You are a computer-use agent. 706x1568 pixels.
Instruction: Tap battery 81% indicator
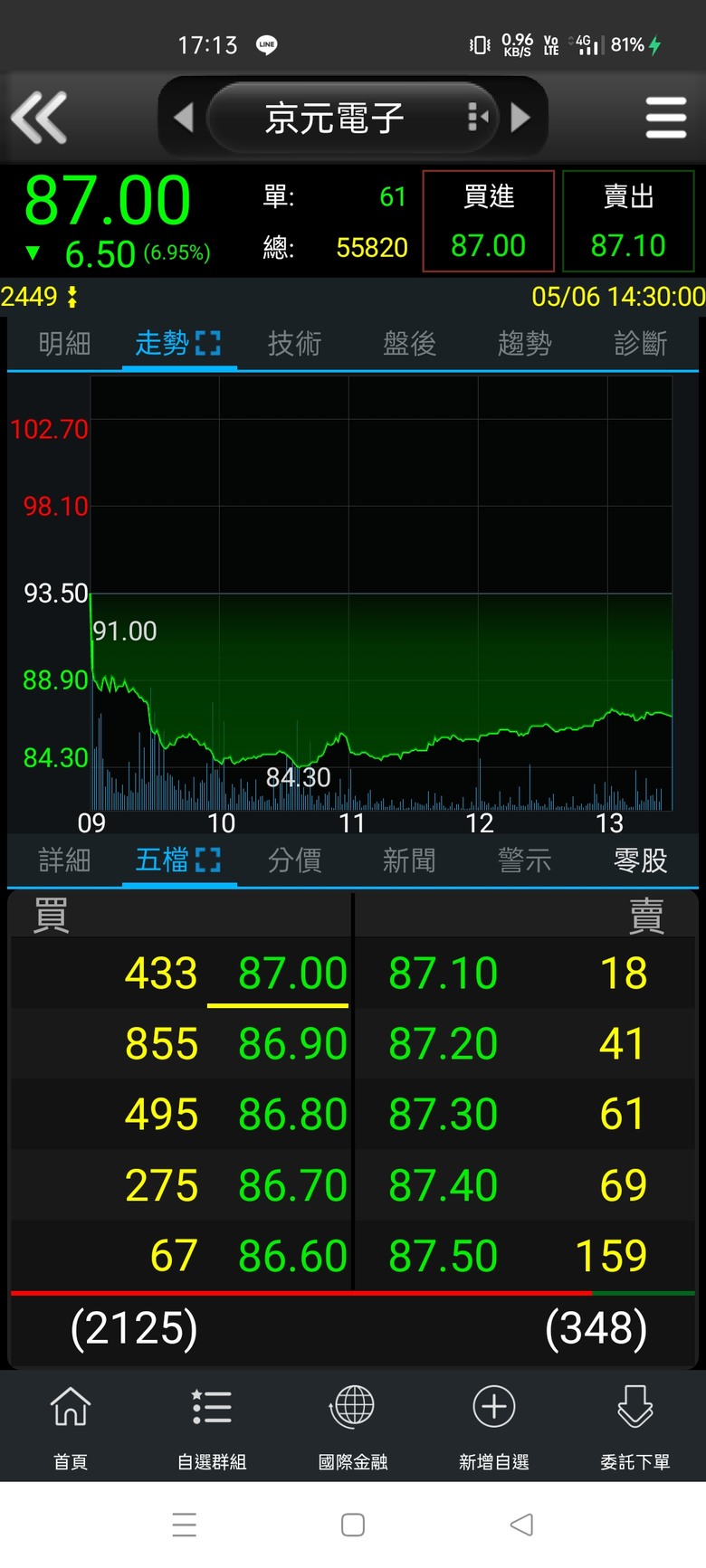[636, 44]
